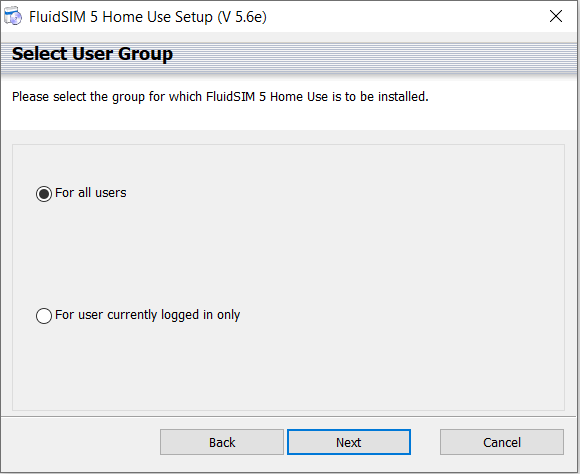Click empty space between the two radio options
Screen dimensions: 580x474
tap(289, 254)
